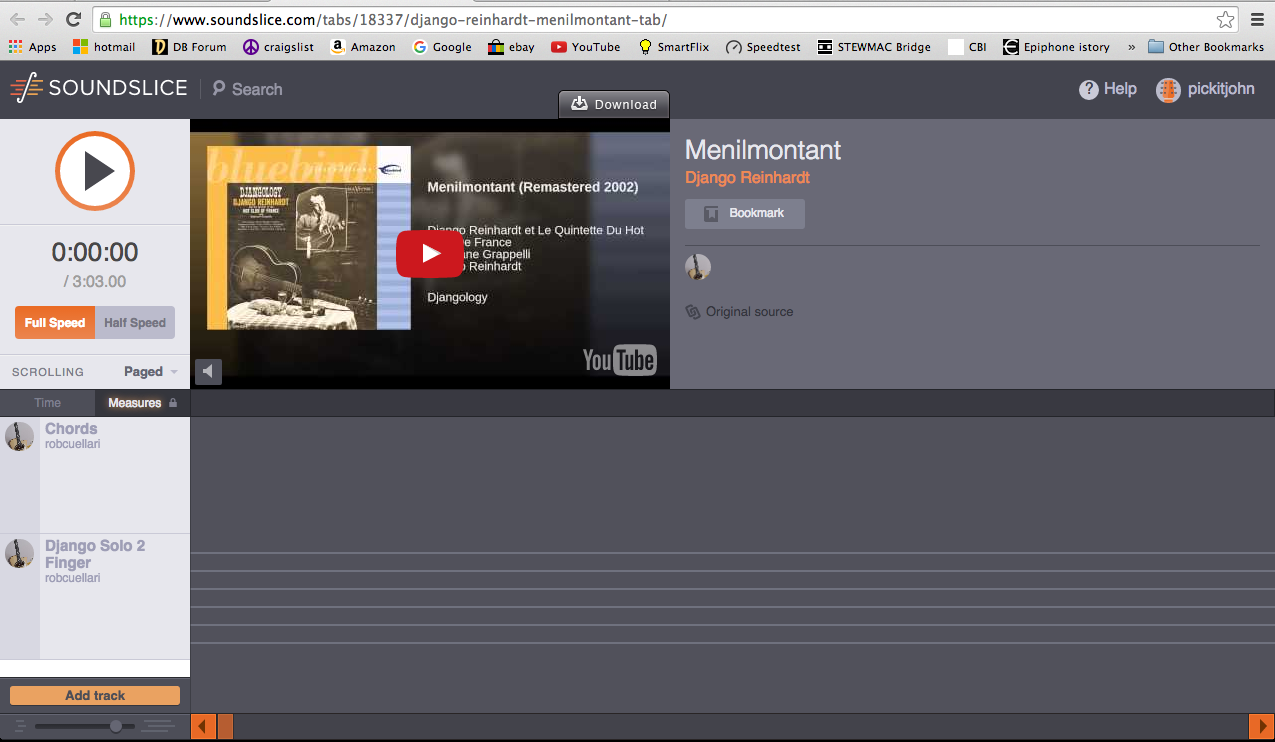This screenshot has height=742, width=1275.
Task: Open the CBI bookmark
Action: tap(967, 47)
